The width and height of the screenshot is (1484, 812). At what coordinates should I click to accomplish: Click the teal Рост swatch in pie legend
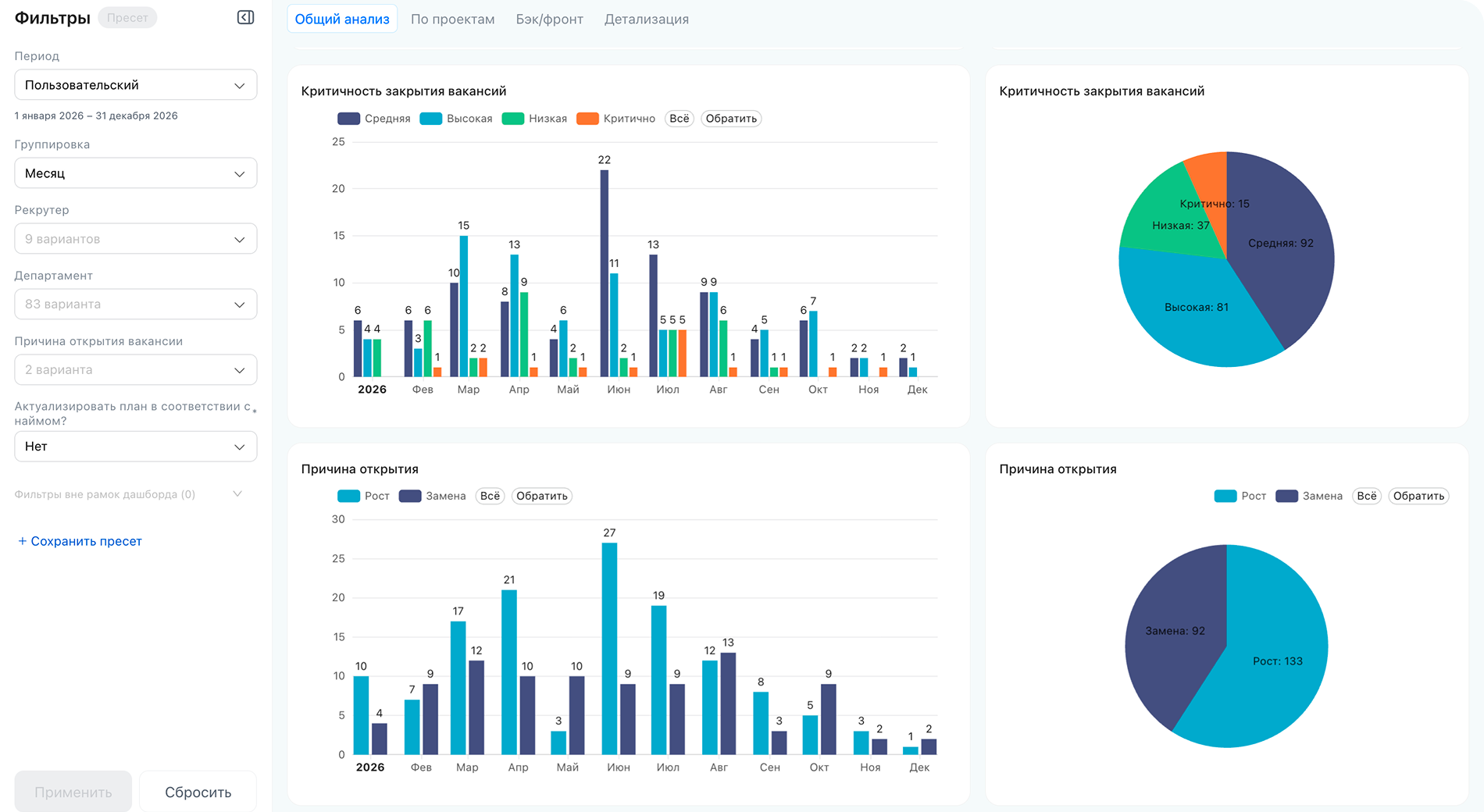[x=1225, y=496]
